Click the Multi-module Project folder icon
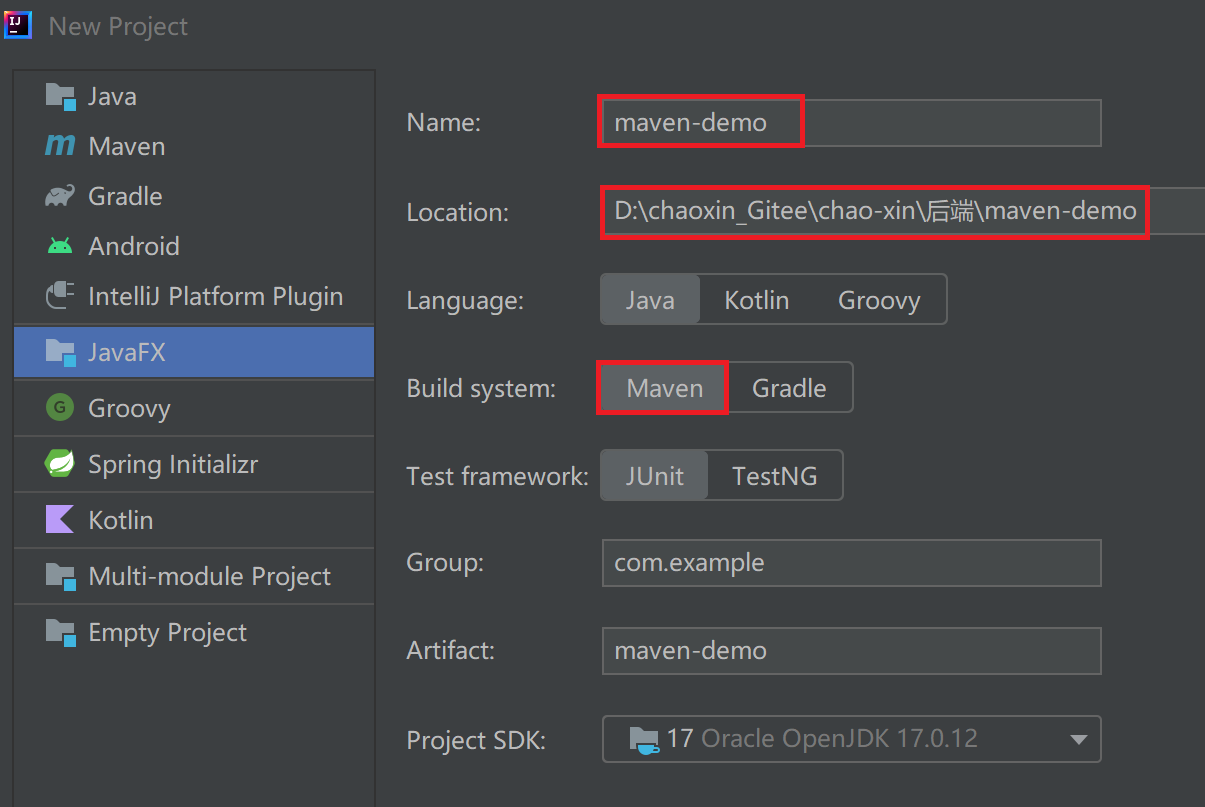 point(60,576)
